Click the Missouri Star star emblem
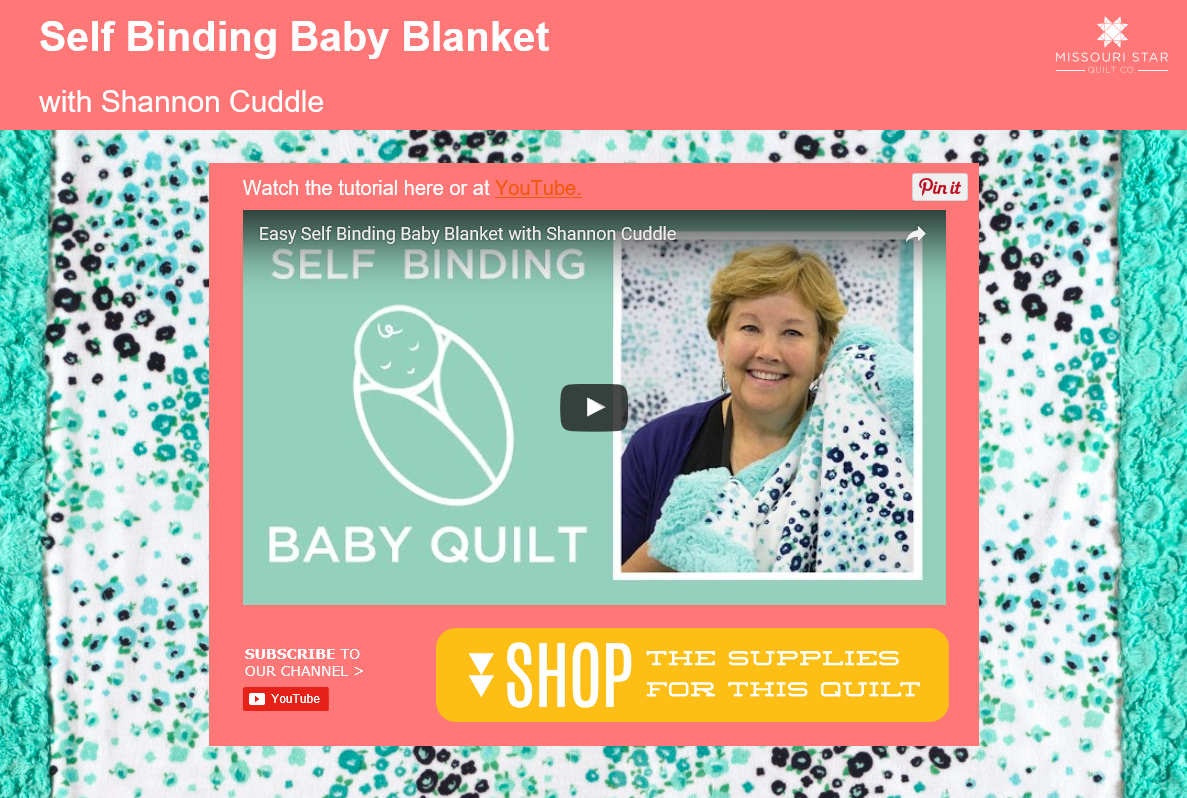Image resolution: width=1187 pixels, height=798 pixels. pyautogui.click(x=1112, y=32)
